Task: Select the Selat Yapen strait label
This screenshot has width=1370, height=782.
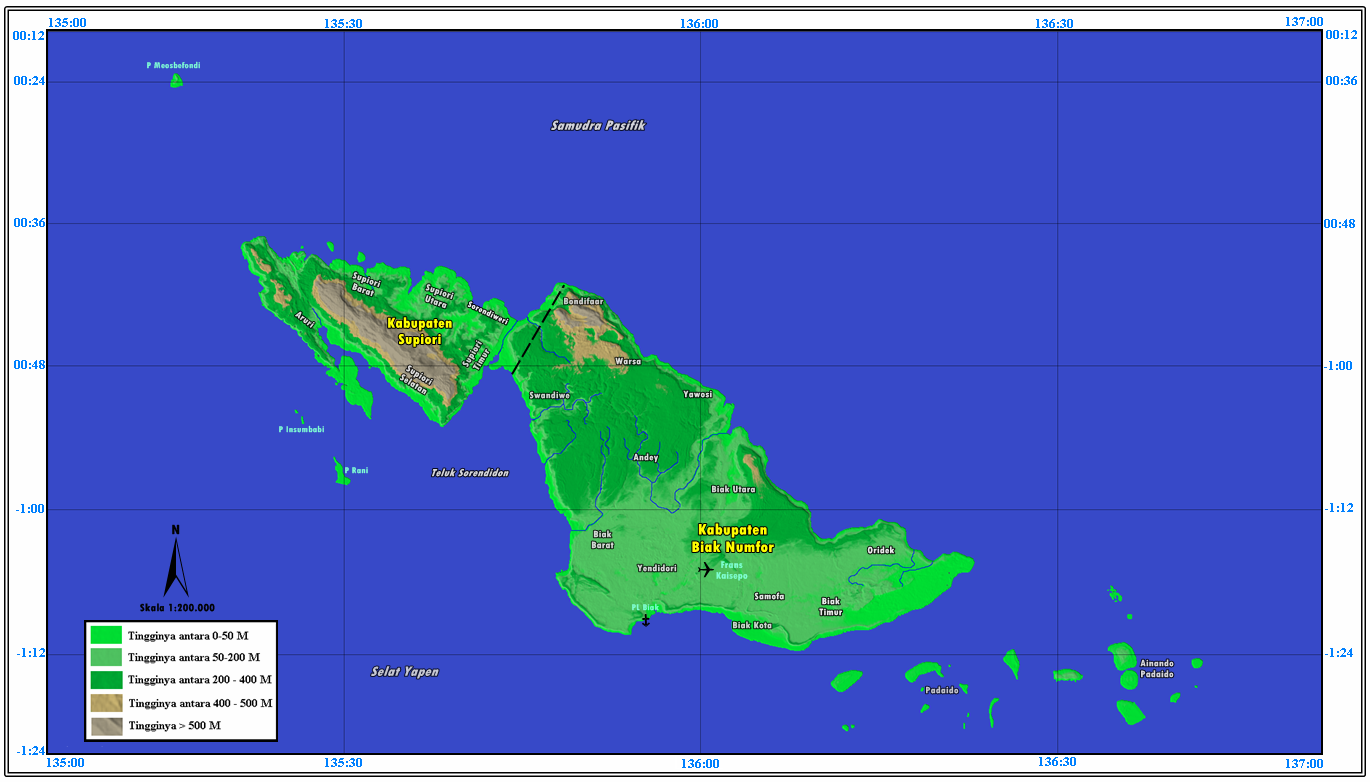Action: tap(404, 671)
